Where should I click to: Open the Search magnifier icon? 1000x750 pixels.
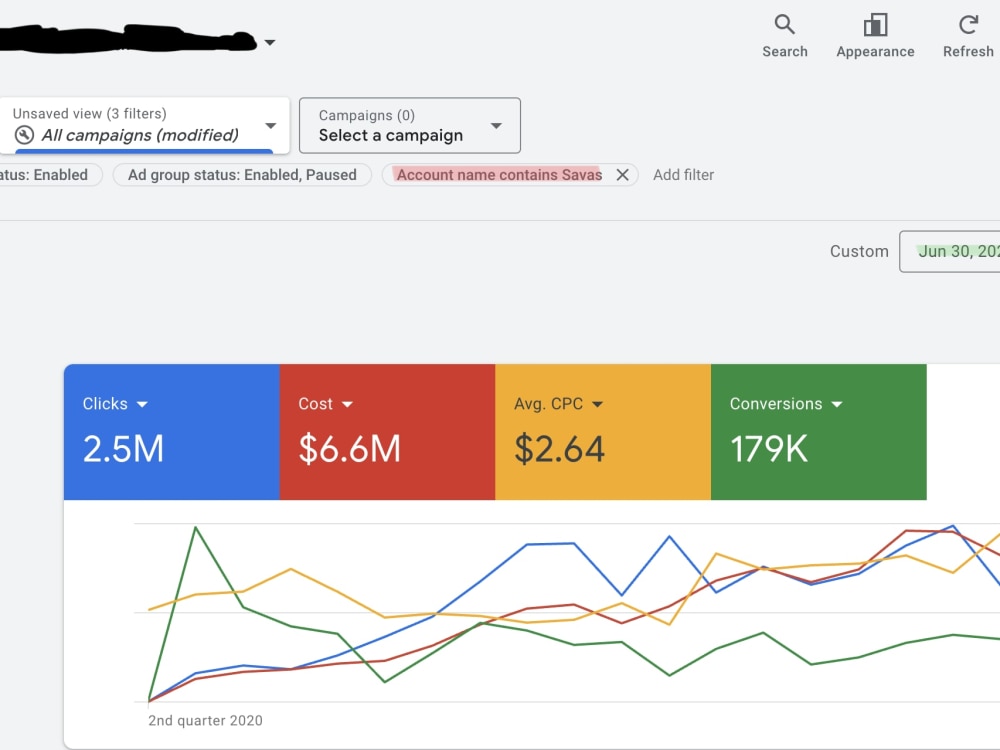(784, 25)
